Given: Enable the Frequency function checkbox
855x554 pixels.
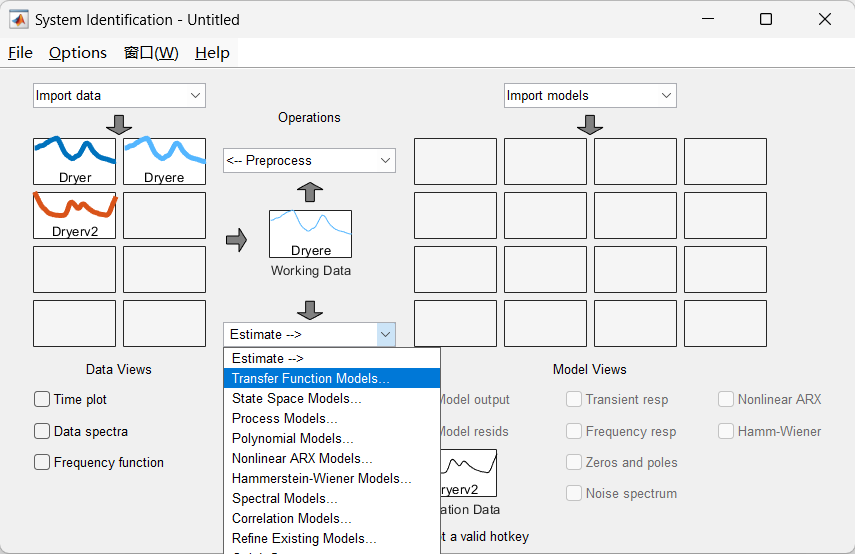Looking at the screenshot, I should pos(42,462).
